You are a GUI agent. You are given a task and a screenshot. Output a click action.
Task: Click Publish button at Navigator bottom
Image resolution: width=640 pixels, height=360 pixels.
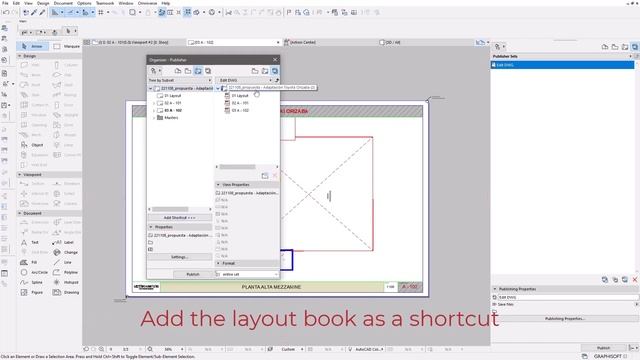(x=603, y=348)
